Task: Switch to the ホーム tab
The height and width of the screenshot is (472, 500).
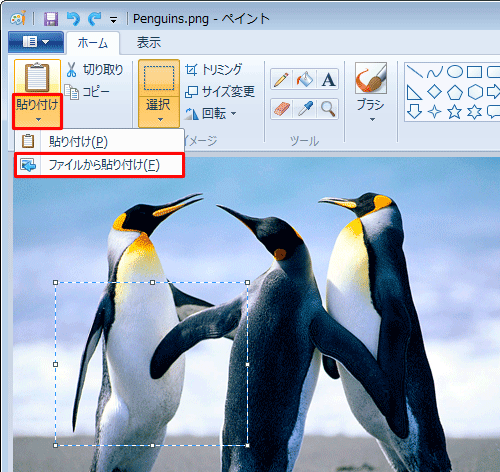Action: tap(93, 43)
